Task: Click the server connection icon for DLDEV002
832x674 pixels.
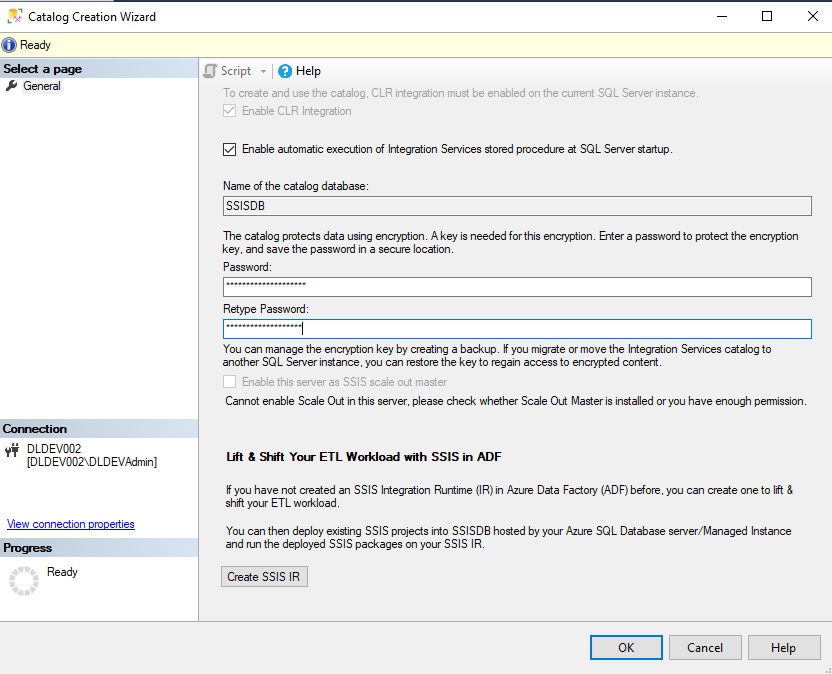Action: pyautogui.click(x=12, y=450)
